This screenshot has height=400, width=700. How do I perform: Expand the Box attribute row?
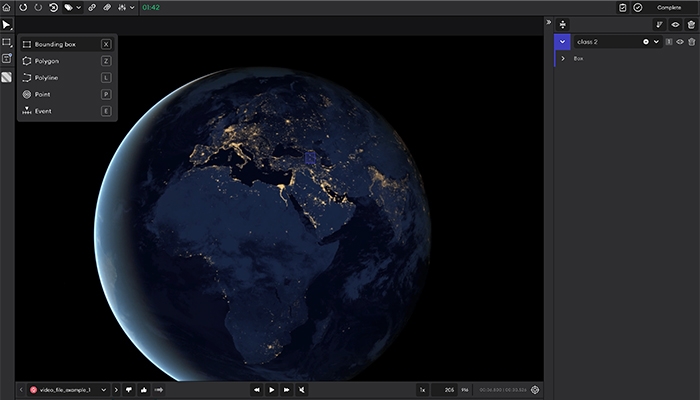[563, 59]
